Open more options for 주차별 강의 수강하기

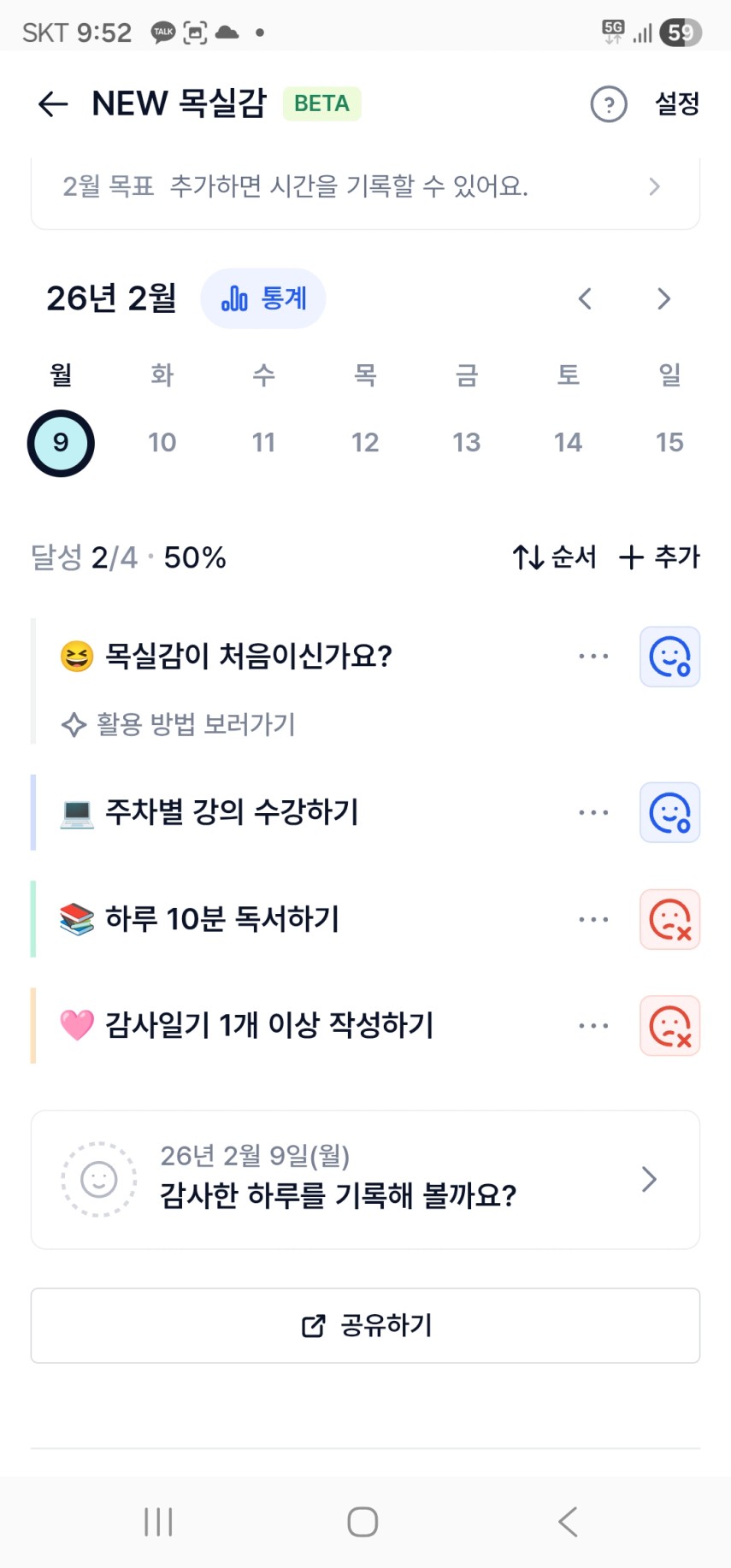point(593,812)
